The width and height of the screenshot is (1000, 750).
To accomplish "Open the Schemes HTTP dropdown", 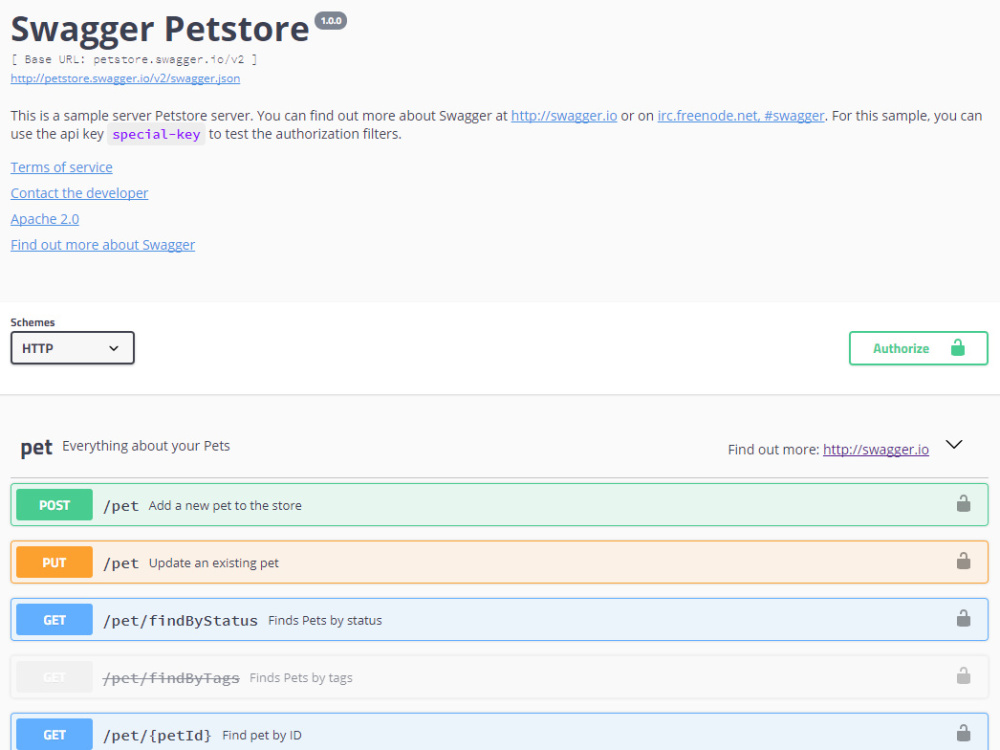I will click(72, 348).
